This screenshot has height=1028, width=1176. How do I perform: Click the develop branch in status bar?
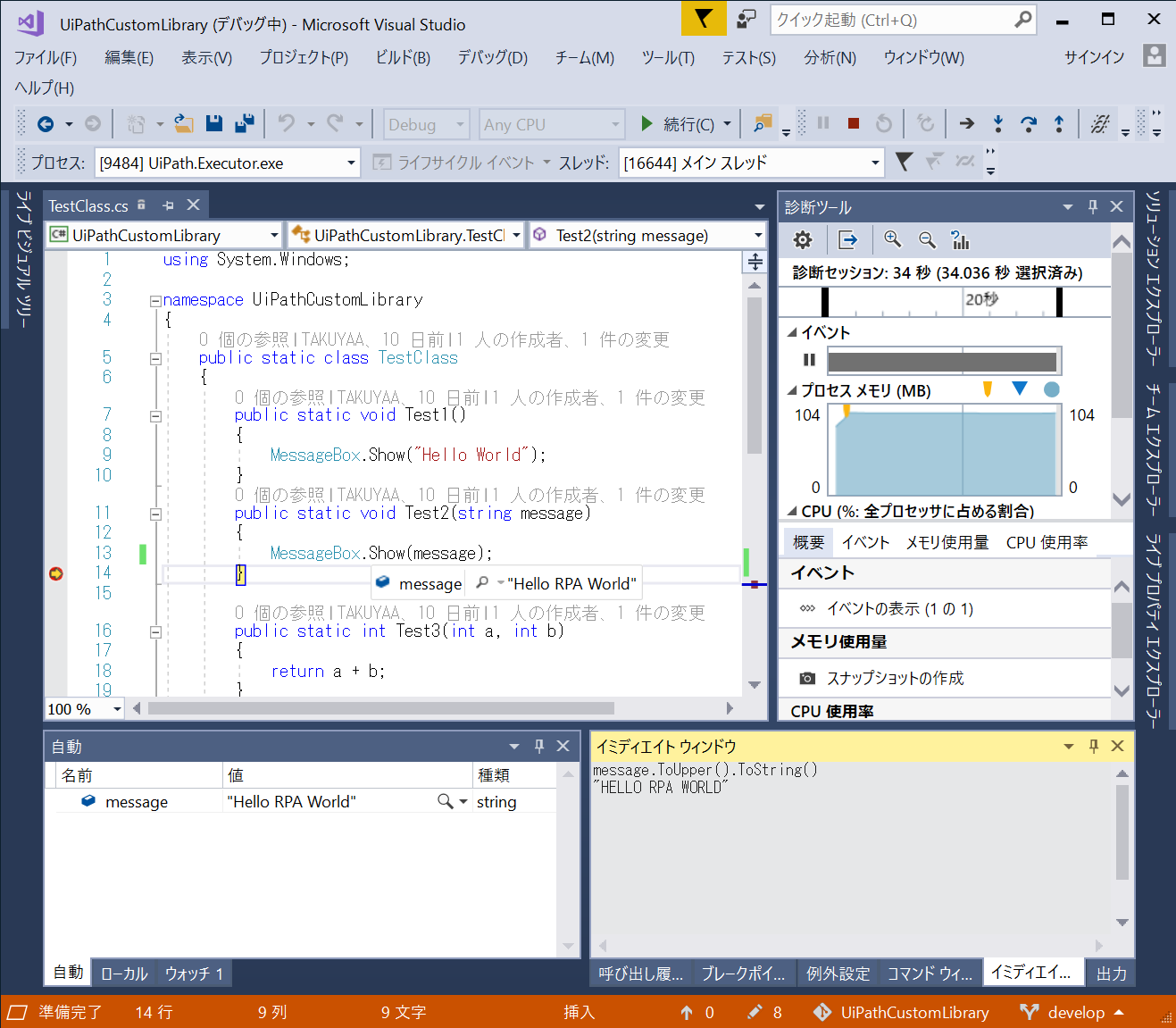pyautogui.click(x=1072, y=1012)
